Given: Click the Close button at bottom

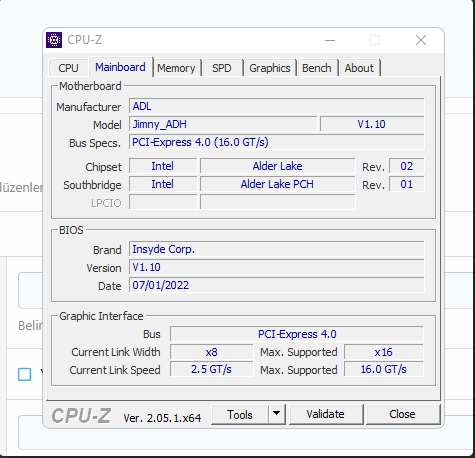Looking at the screenshot, I should click(402, 414).
